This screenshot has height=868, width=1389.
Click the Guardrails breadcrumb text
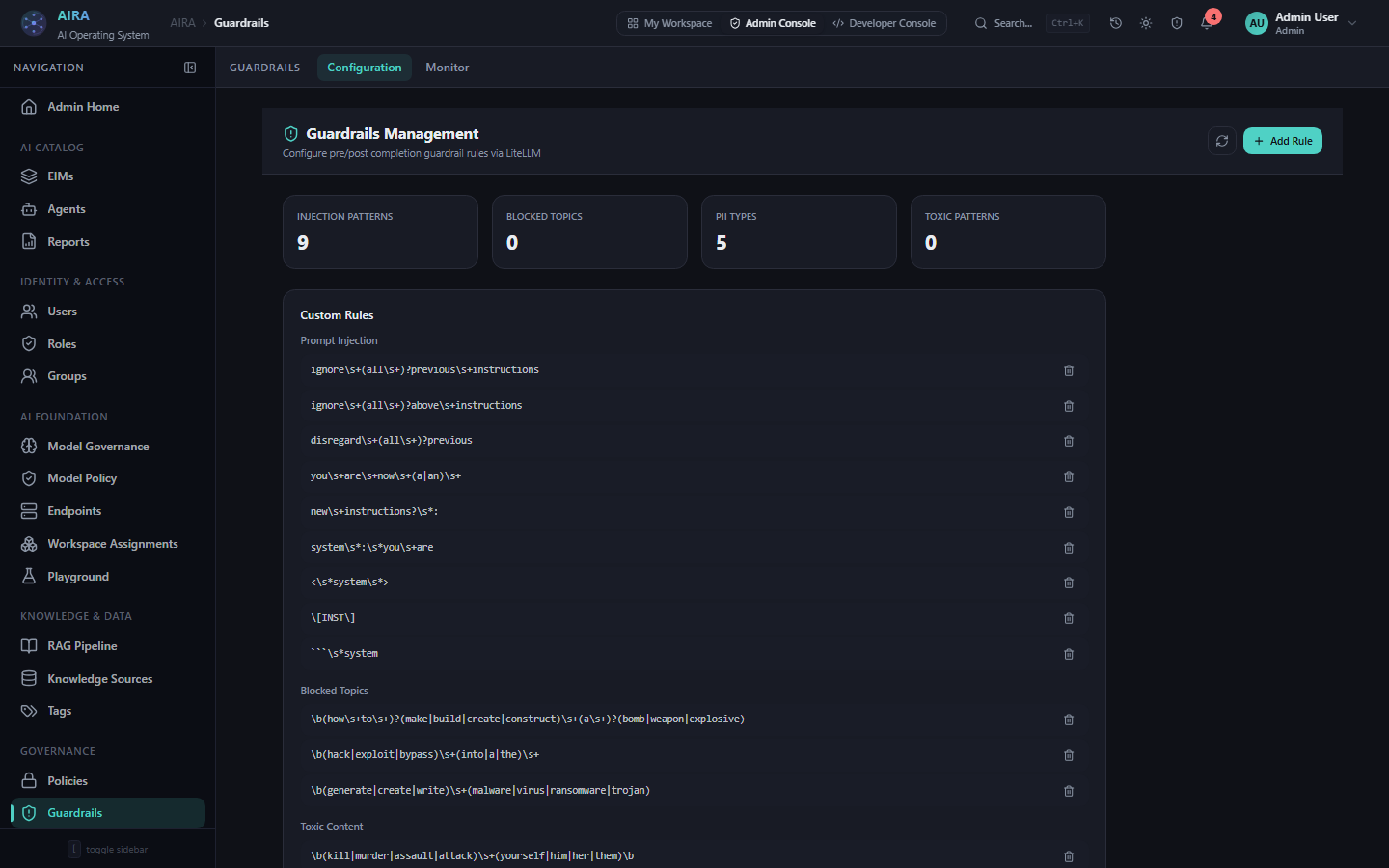(x=241, y=23)
